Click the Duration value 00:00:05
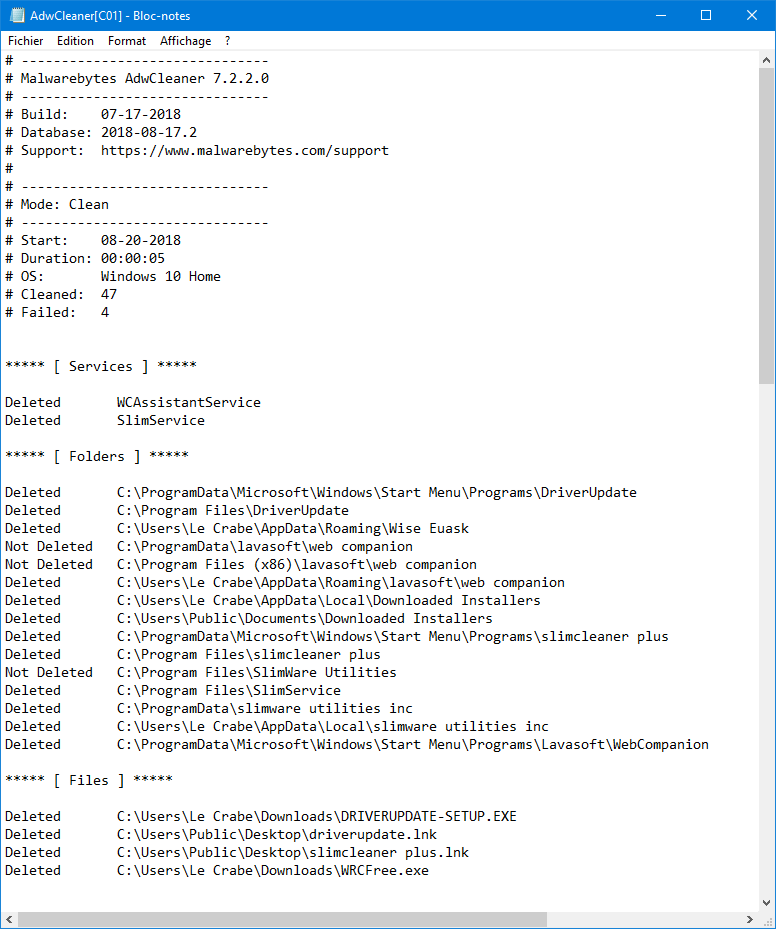The width and height of the screenshot is (776, 929). click(133, 258)
